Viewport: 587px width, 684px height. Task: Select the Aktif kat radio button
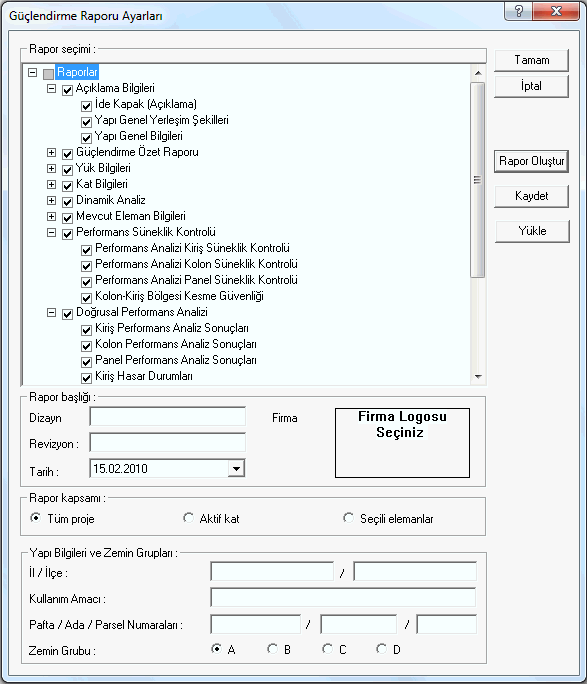[x=188, y=518]
